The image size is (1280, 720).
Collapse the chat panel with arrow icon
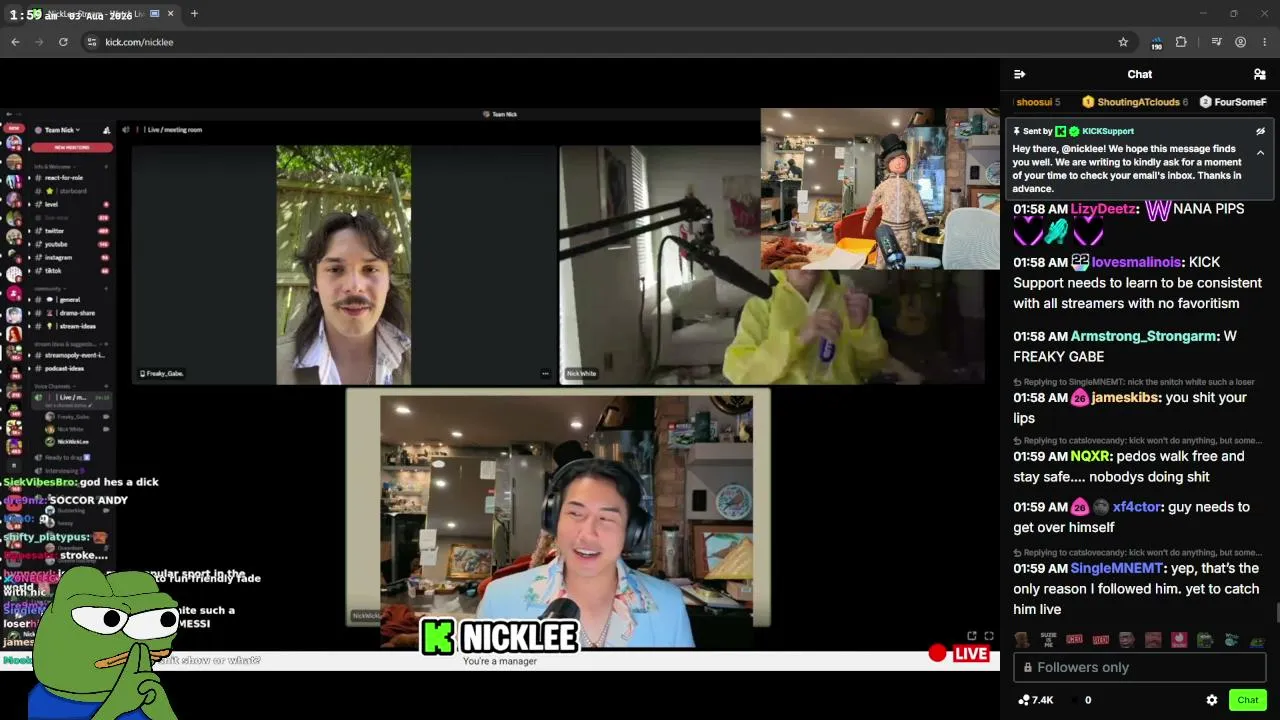pyautogui.click(x=1019, y=74)
